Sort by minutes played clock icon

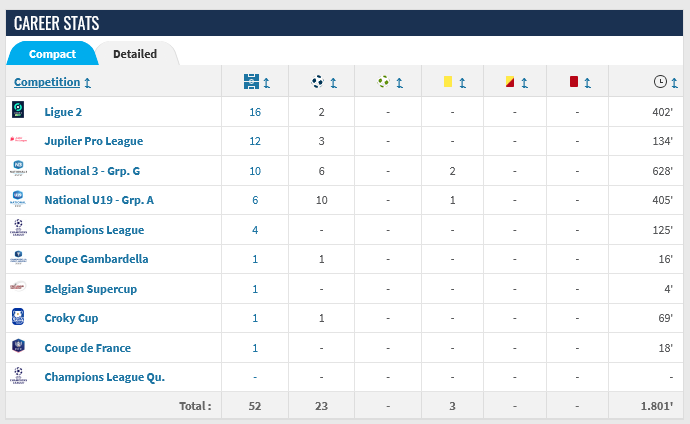pos(663,82)
